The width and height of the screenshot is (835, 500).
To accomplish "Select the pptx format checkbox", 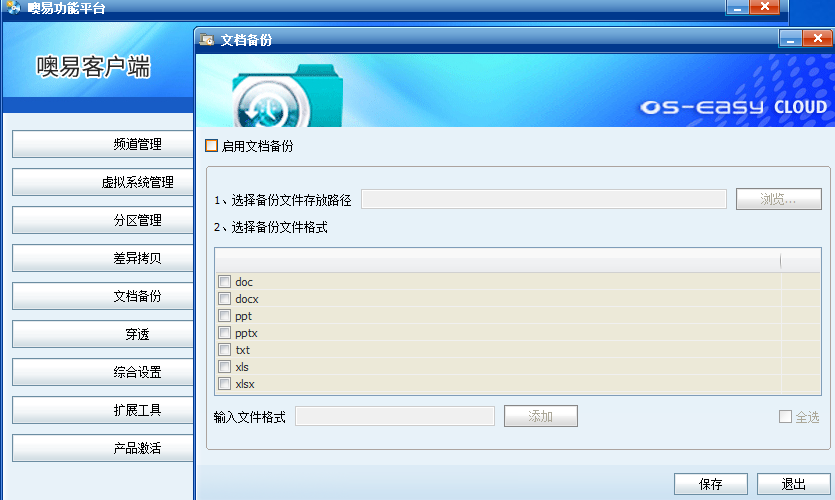I will 225,333.
